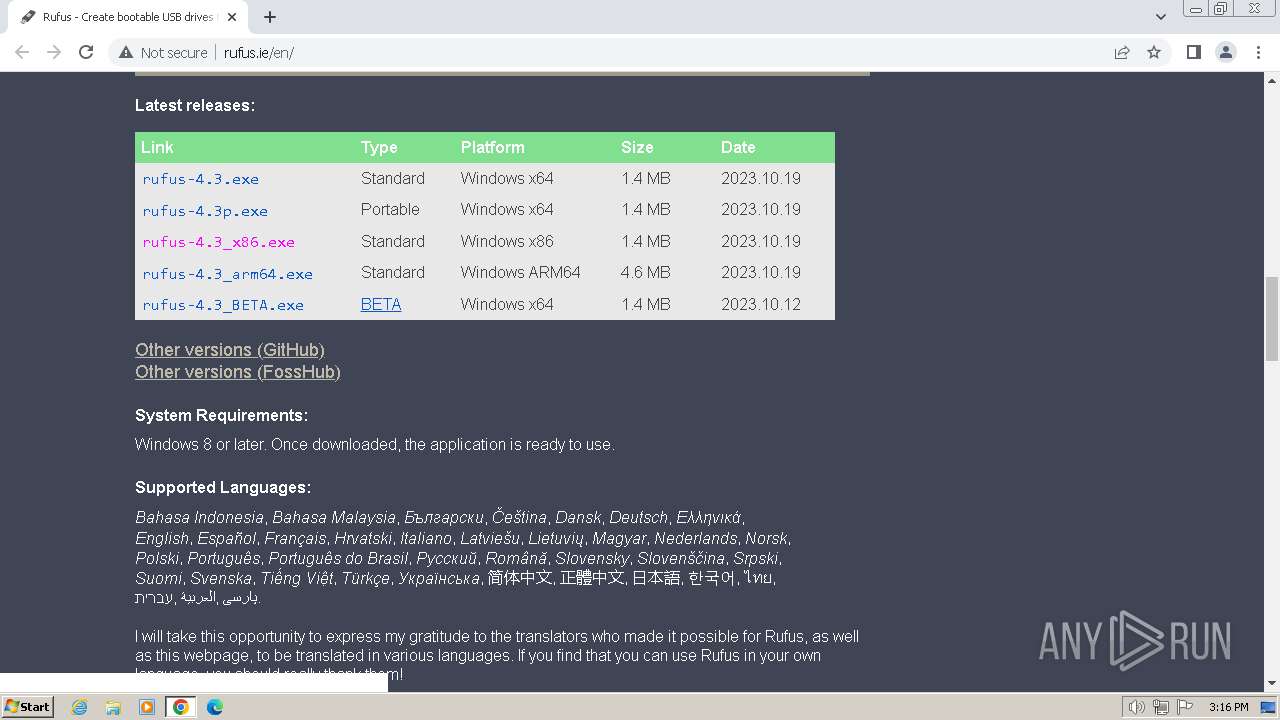The image size is (1280, 720).
Task: Click the Latest releases heading
Action: point(195,105)
